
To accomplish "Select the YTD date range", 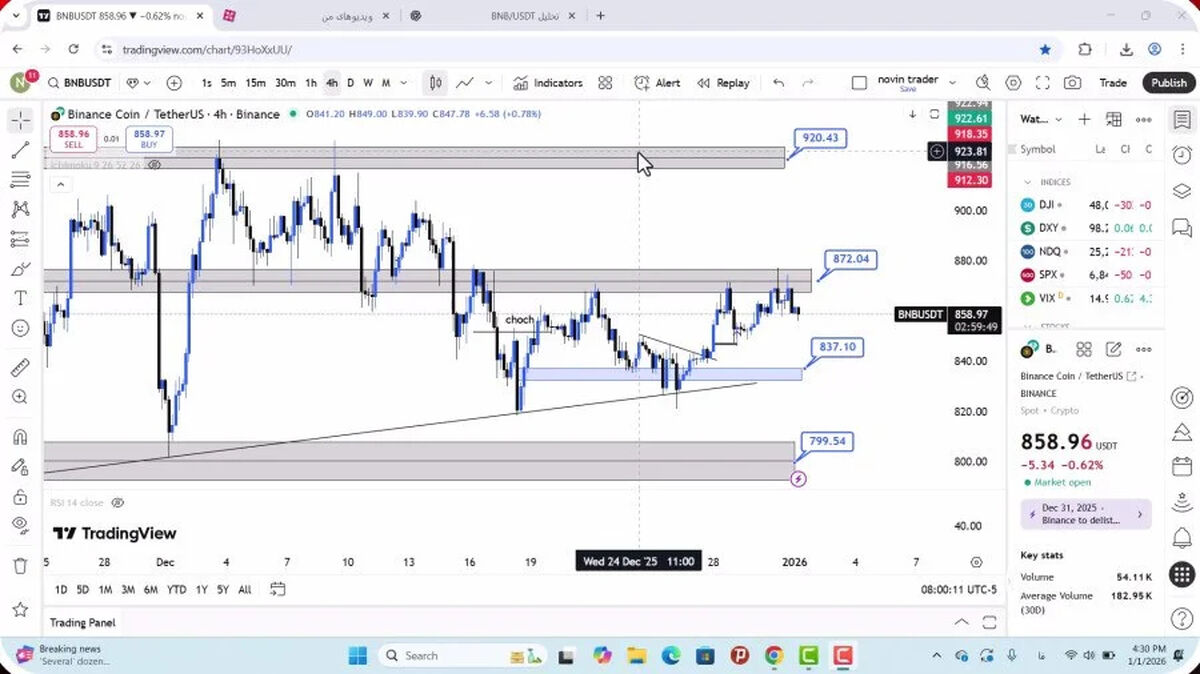I will click(x=177, y=590).
